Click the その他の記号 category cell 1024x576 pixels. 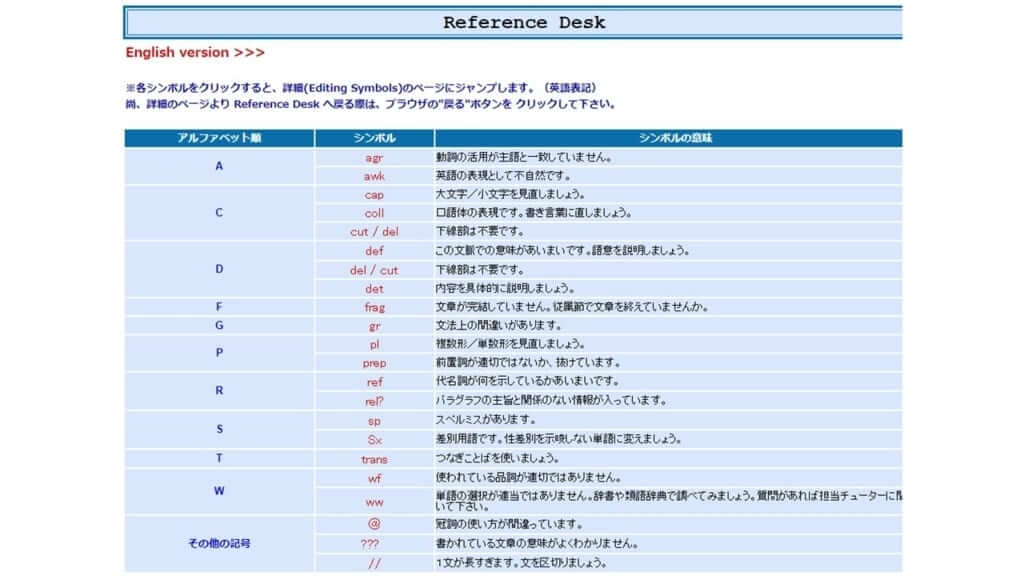[219, 543]
